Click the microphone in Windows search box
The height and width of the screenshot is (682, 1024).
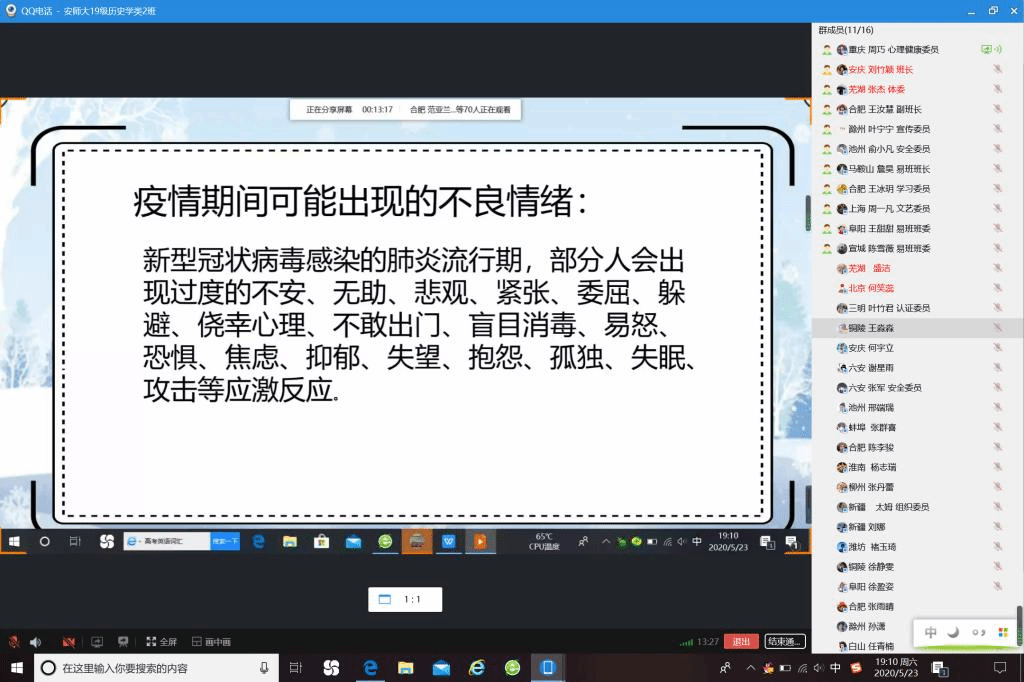point(264,667)
